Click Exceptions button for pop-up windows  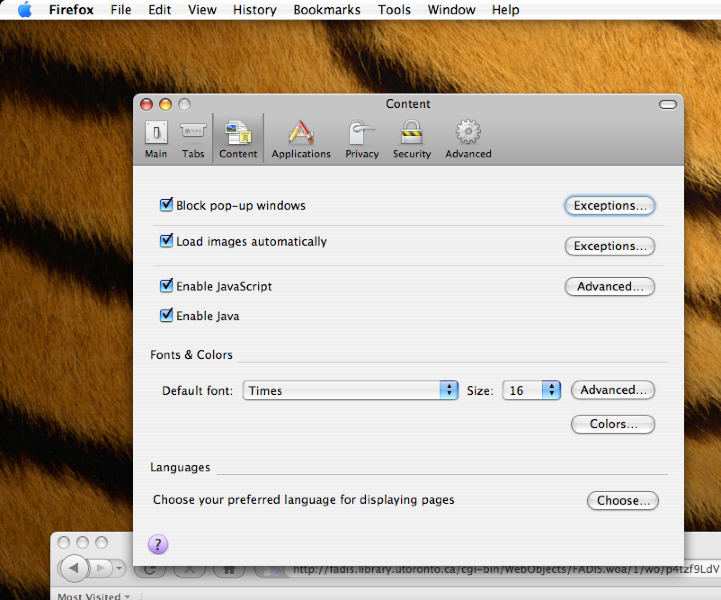tap(610, 206)
